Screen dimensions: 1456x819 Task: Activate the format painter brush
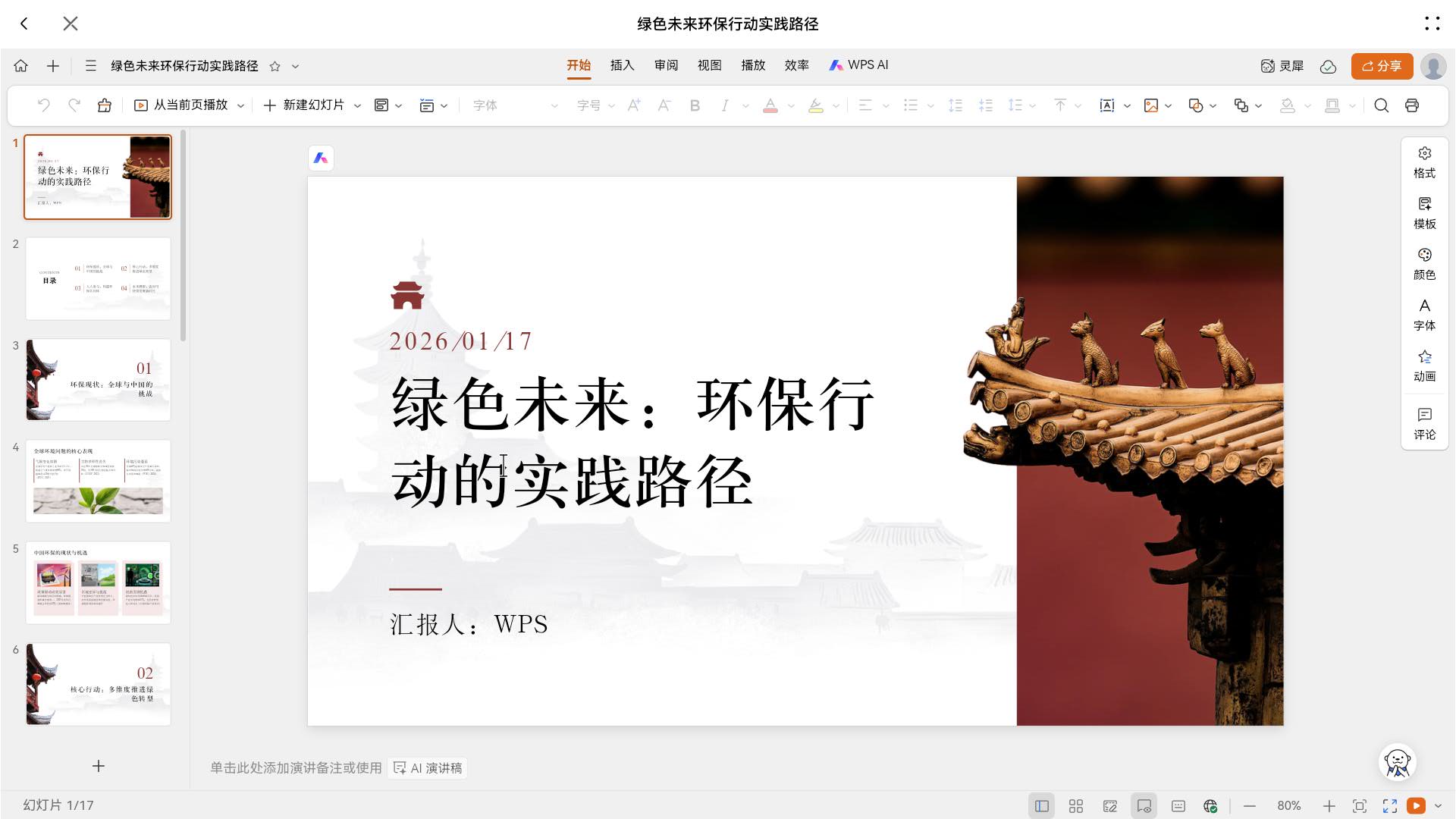105,105
